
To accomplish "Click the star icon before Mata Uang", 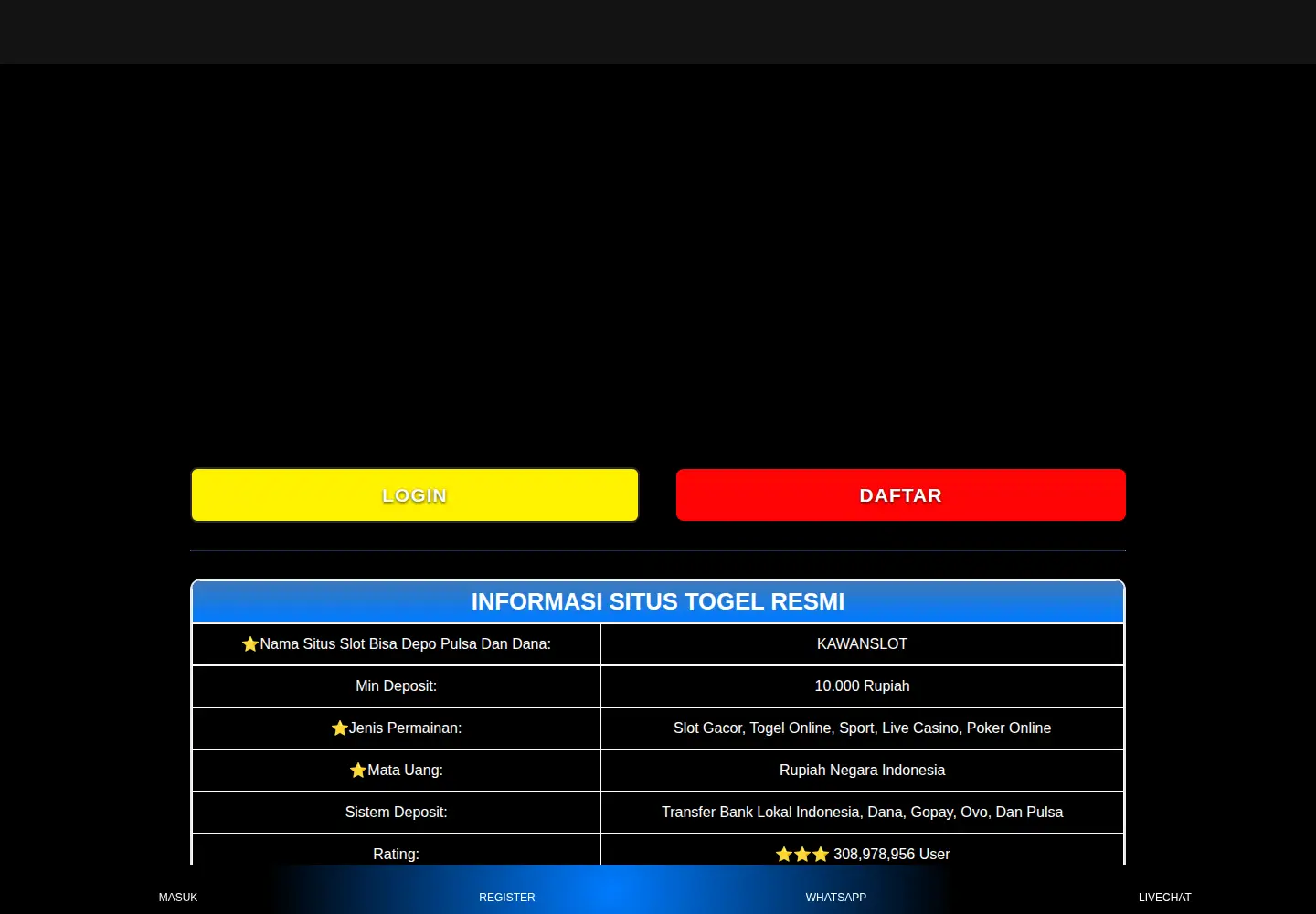I will [x=358, y=771].
